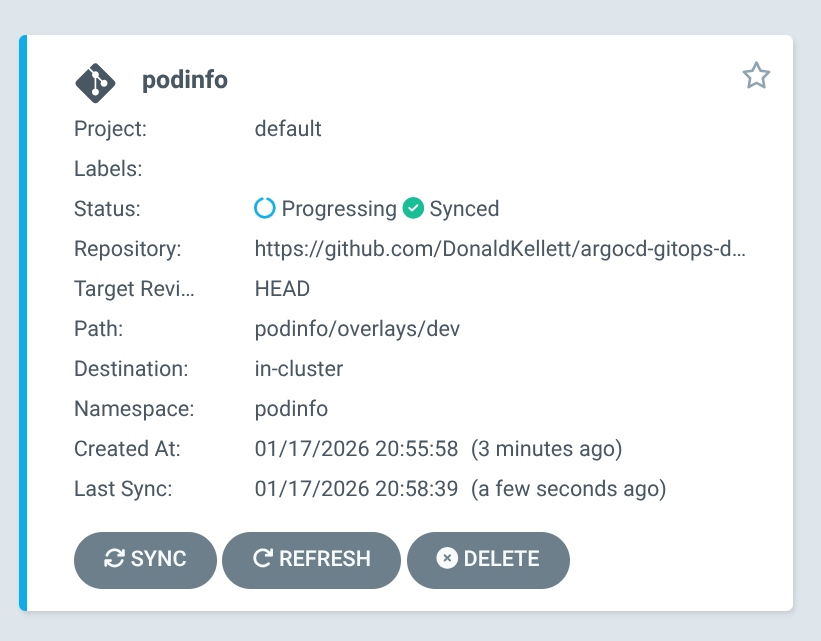
Task: Click the in-cluster destination value
Action: tap(298, 368)
